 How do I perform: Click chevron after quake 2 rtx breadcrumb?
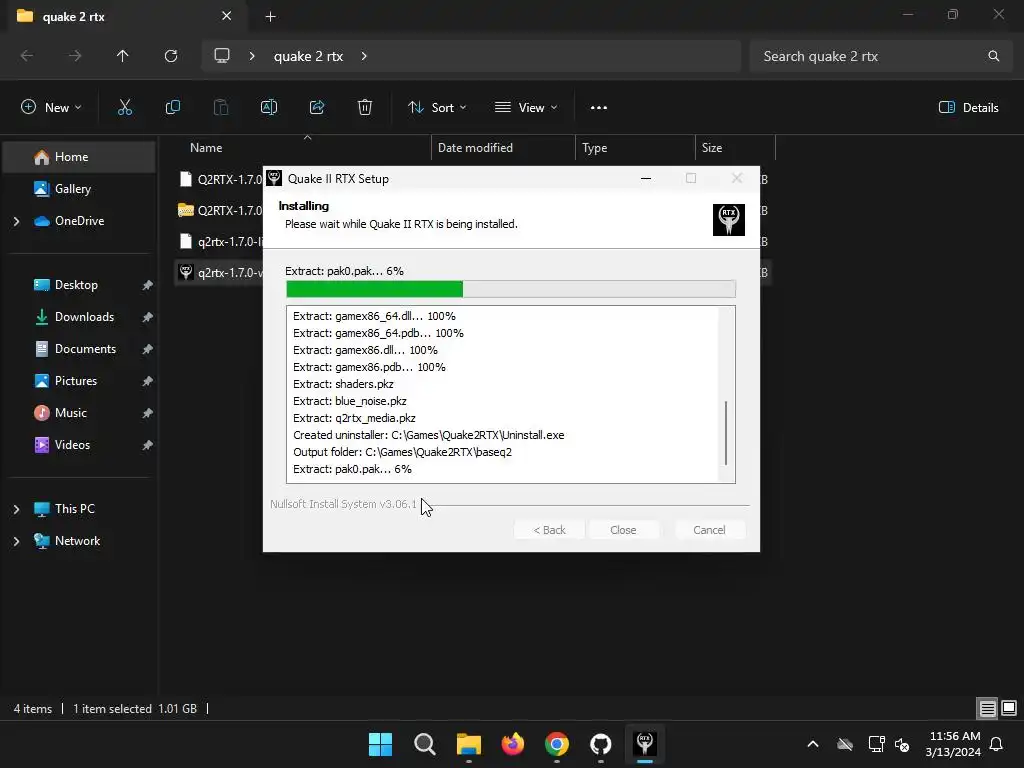[364, 56]
